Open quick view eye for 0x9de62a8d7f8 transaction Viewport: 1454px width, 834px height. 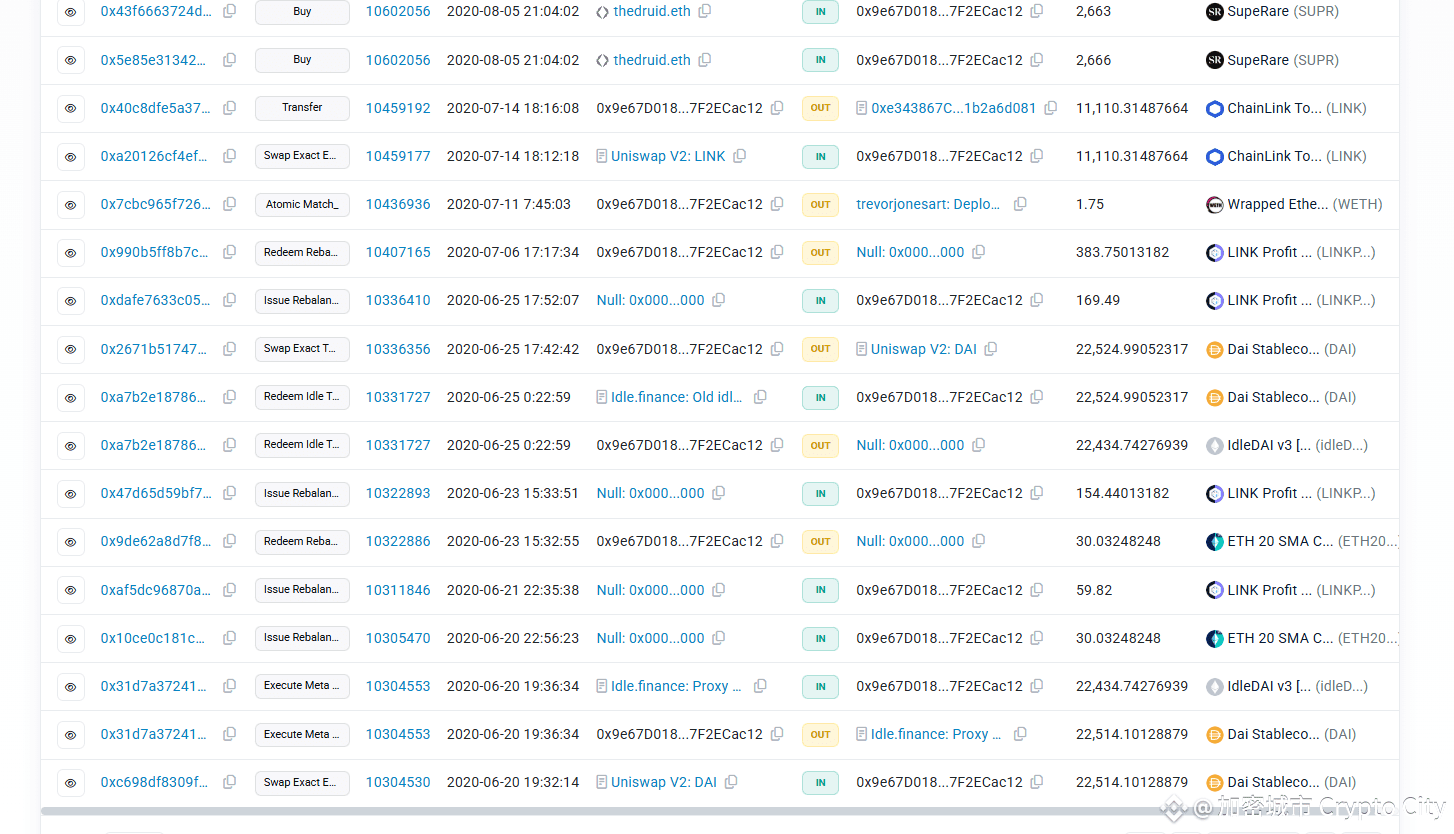[71, 542]
